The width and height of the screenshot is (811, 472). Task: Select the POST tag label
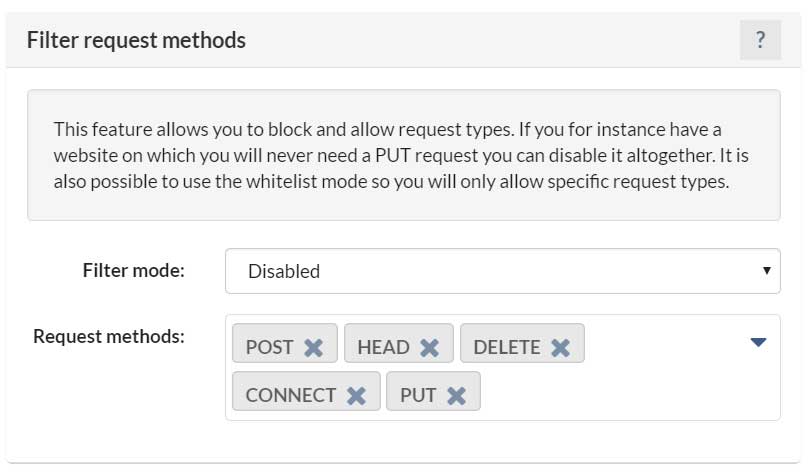click(269, 347)
